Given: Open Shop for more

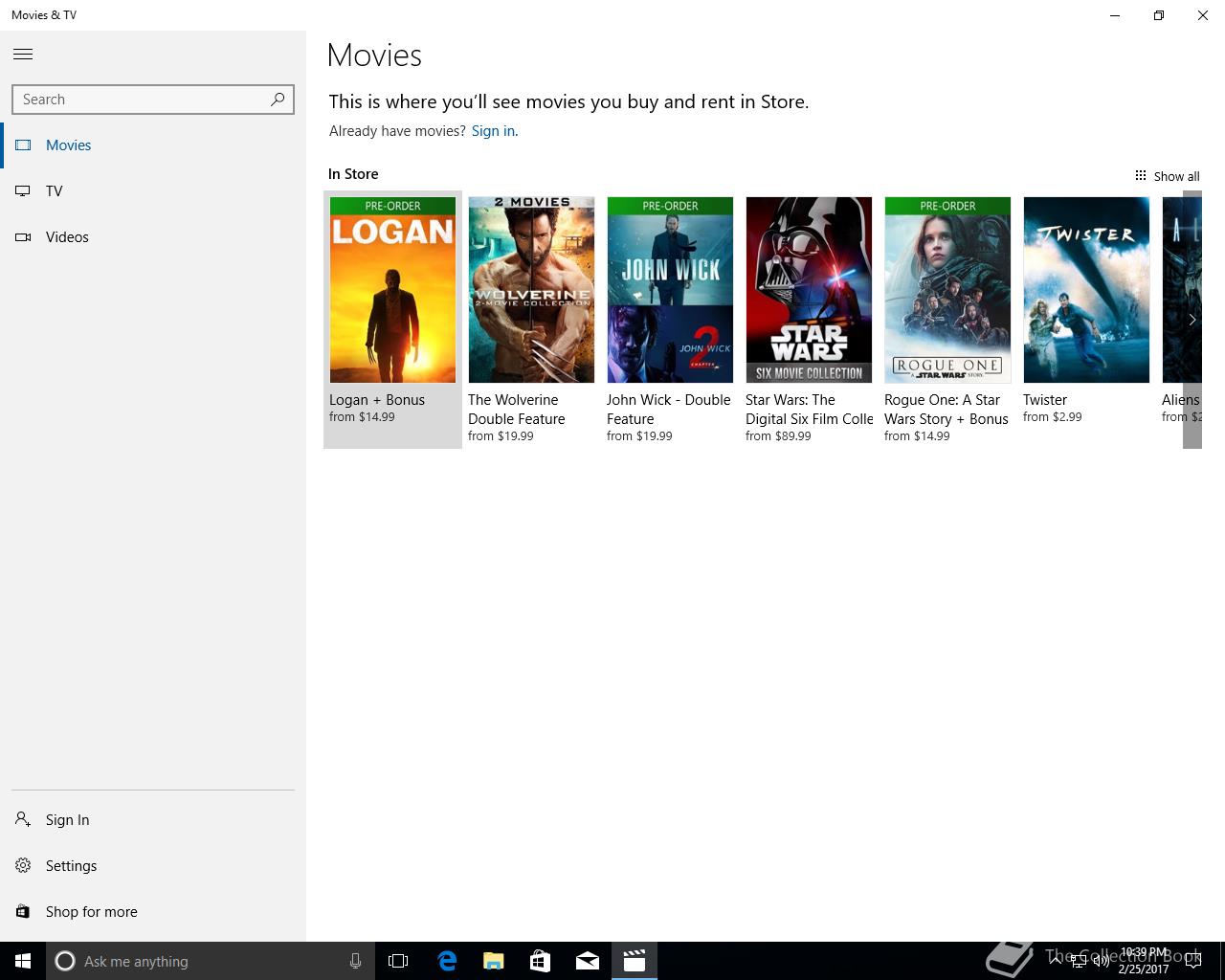Looking at the screenshot, I should click(153, 912).
